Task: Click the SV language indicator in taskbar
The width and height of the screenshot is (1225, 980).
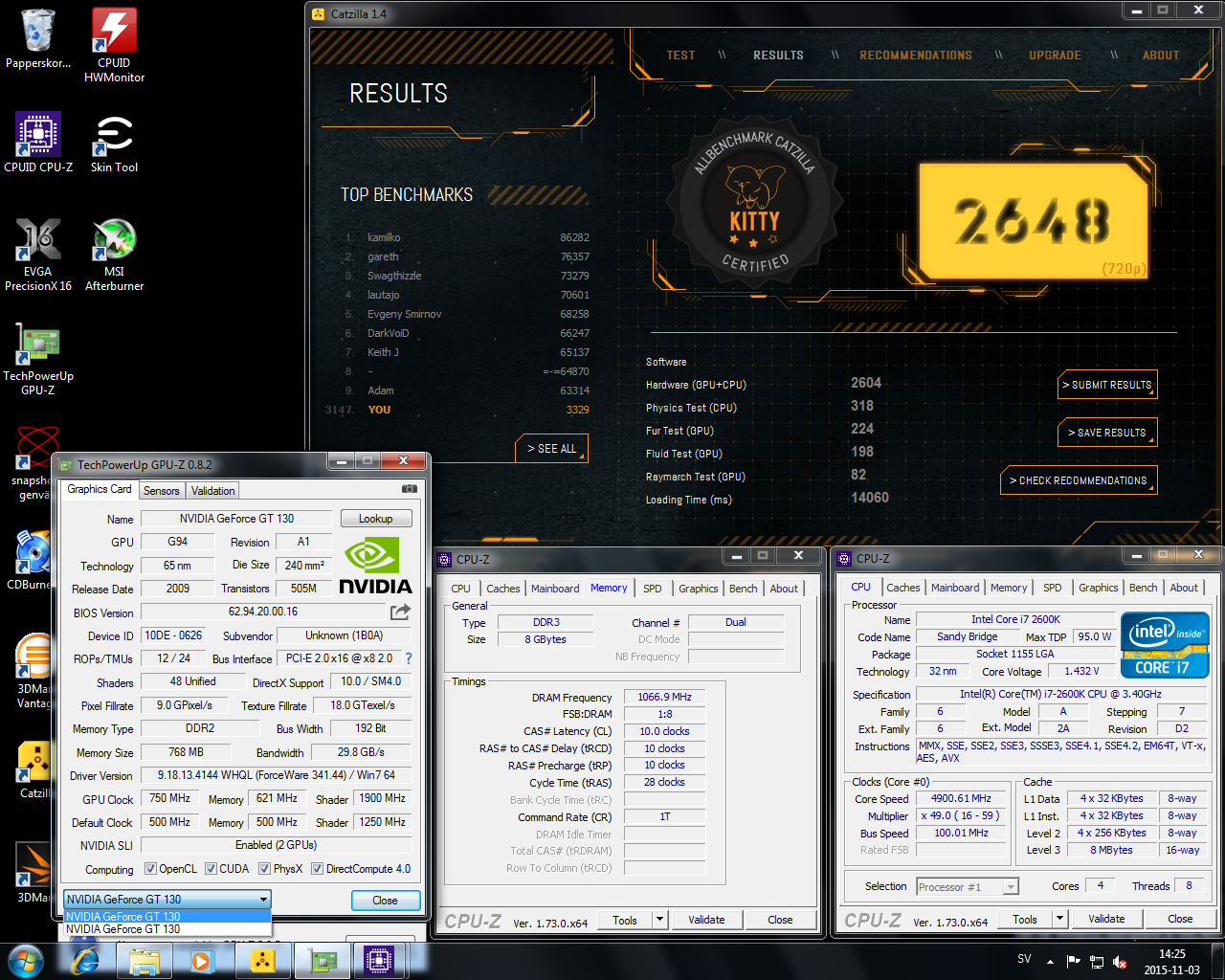Action: [1024, 959]
